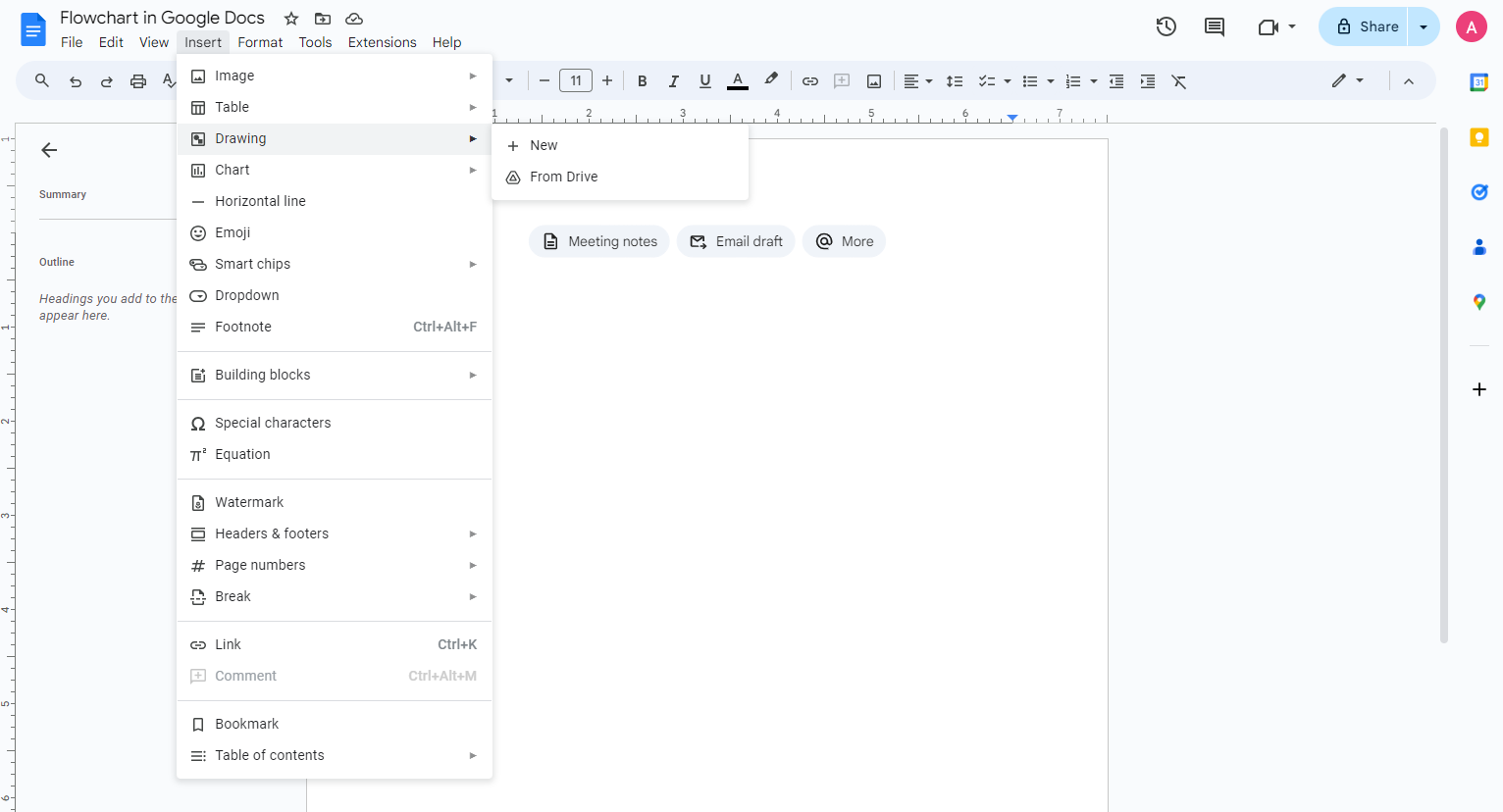1503x812 pixels.
Task: Open Google Maps side panel icon
Action: coord(1479,301)
